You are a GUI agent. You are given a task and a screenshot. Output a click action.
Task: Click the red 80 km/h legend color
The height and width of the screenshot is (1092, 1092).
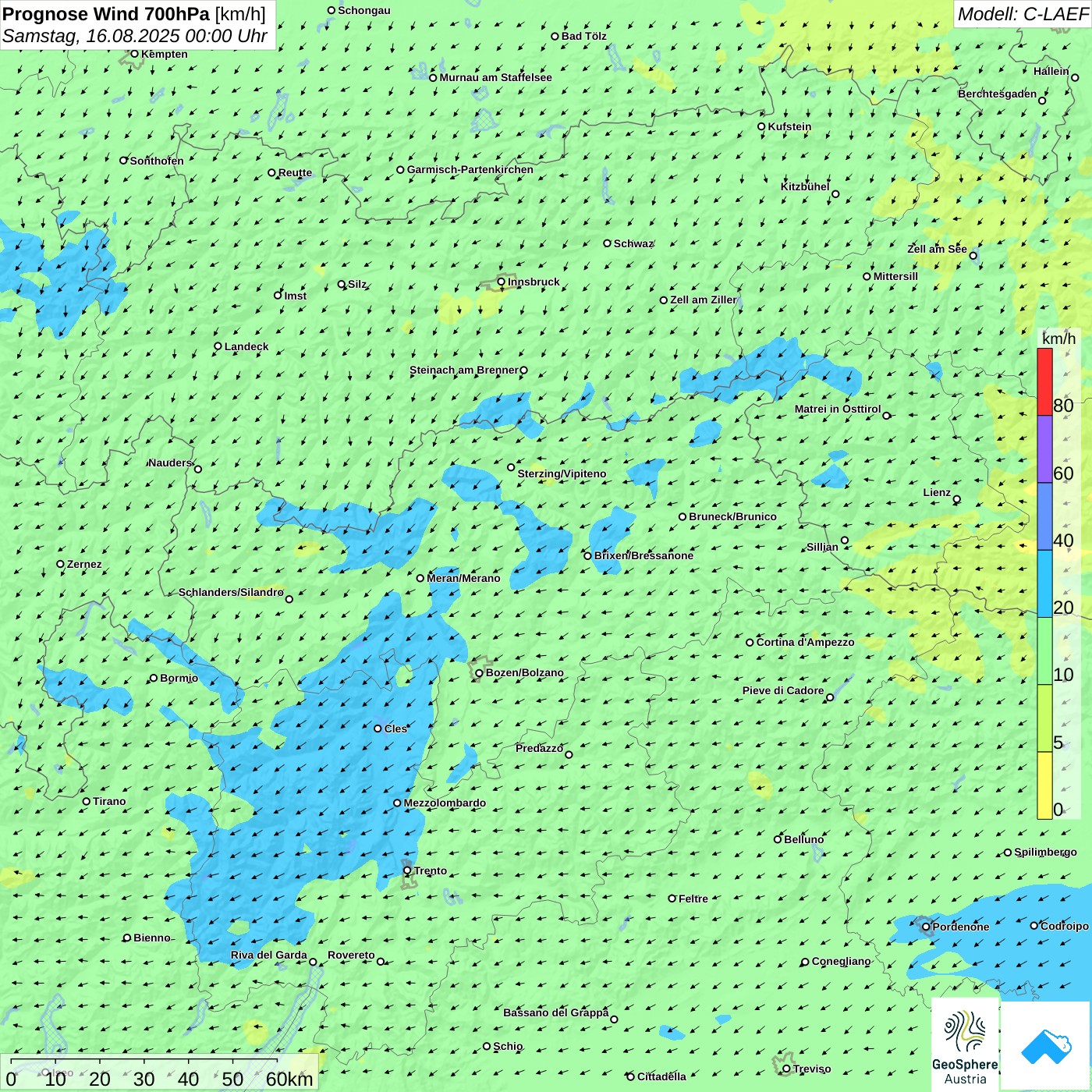1044,381
